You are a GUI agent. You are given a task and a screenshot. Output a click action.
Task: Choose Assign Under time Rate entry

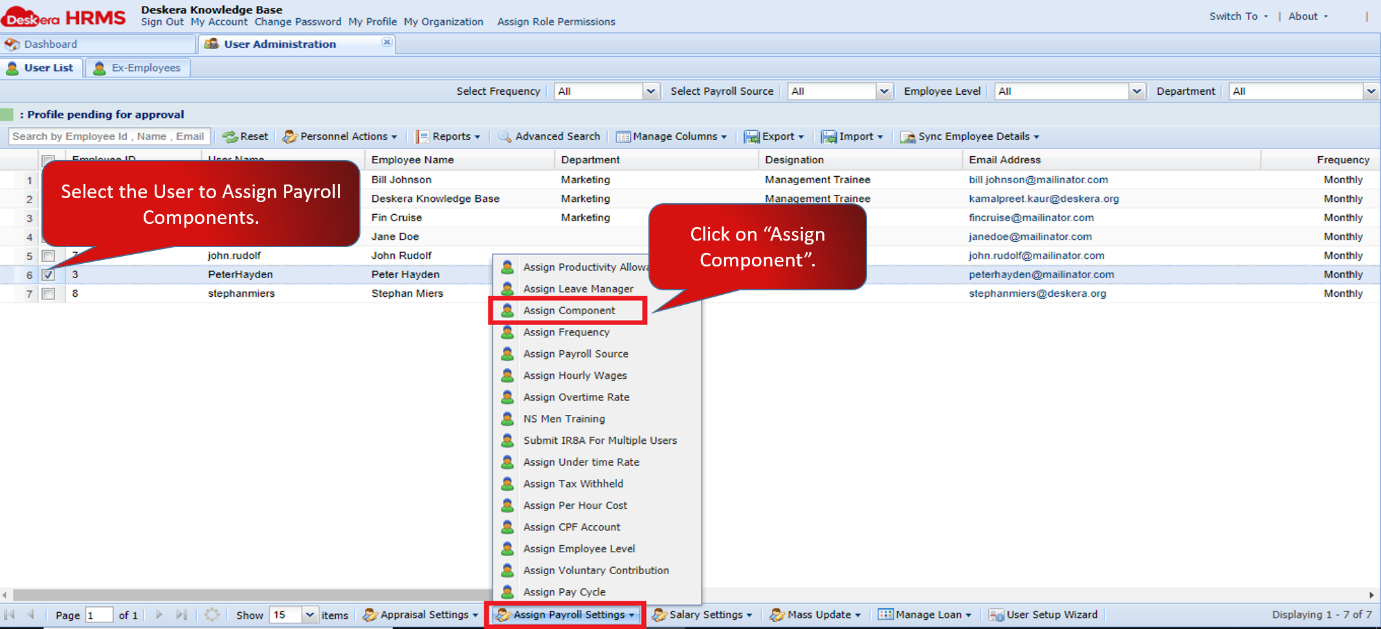pos(597,462)
